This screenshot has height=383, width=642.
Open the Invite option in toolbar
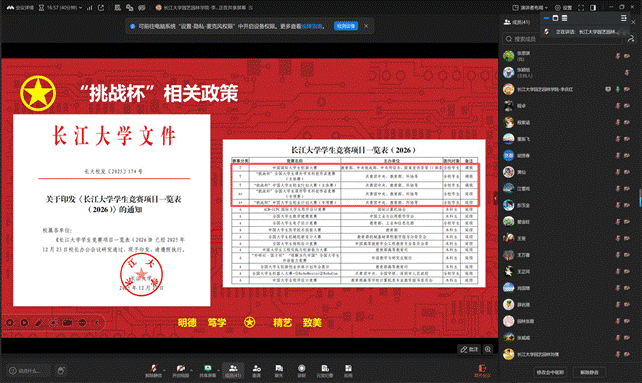256,371
